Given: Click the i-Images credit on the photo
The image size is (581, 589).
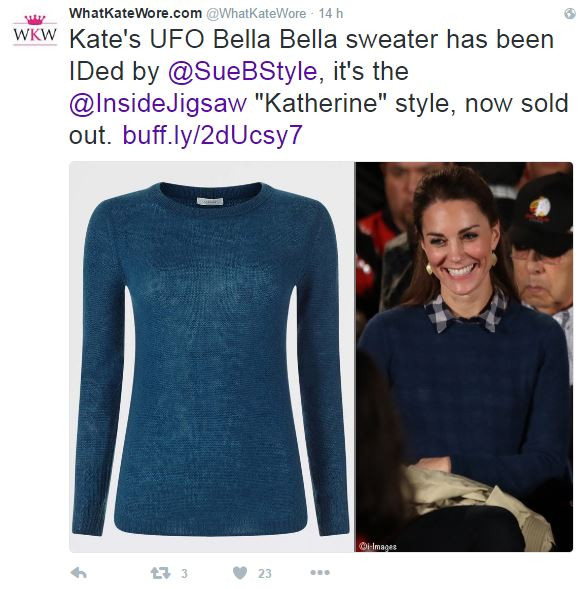Looking at the screenshot, I should coord(377,546).
